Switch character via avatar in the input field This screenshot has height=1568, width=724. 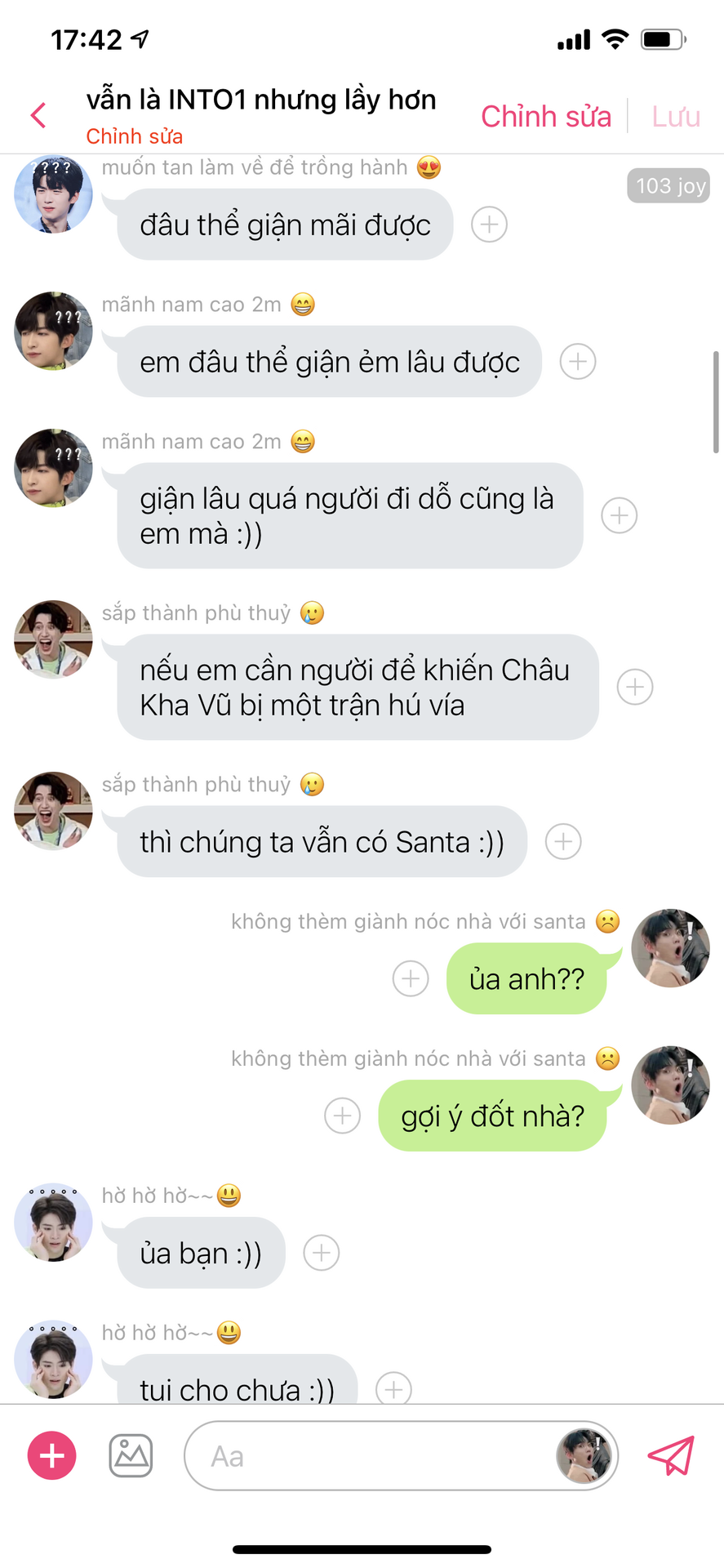(x=584, y=1455)
